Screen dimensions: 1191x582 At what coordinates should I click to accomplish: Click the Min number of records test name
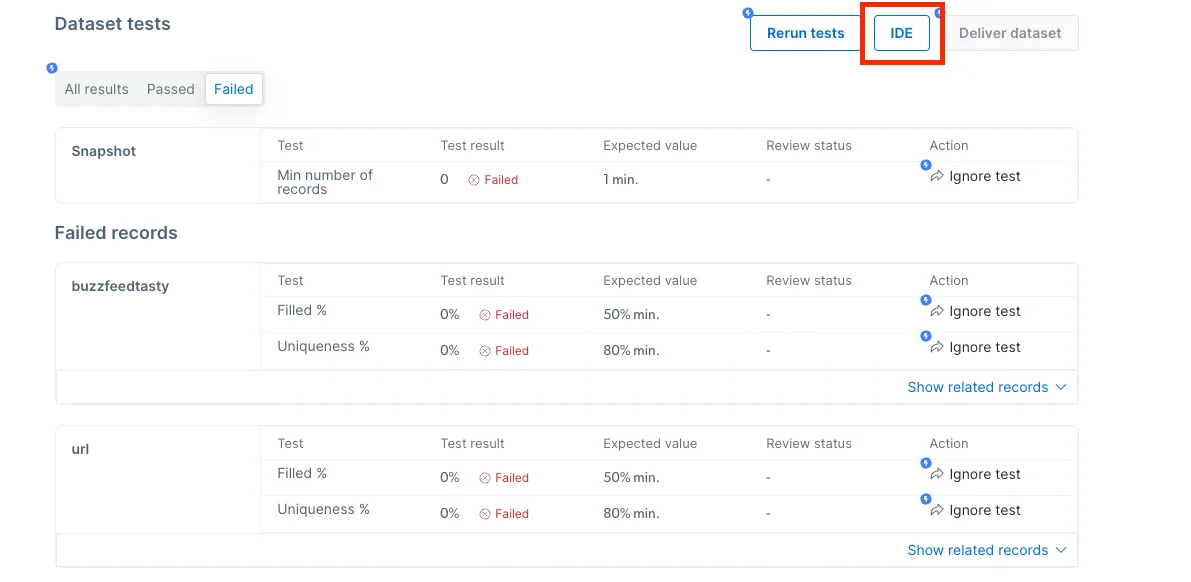click(x=325, y=182)
